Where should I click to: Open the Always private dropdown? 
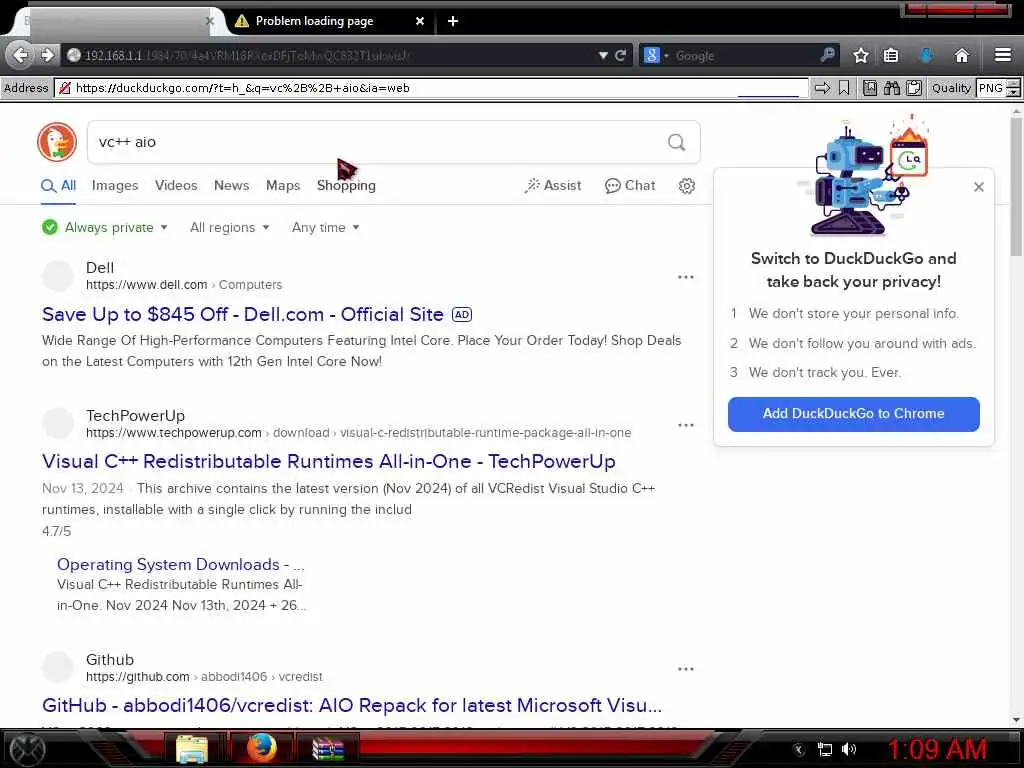105,227
